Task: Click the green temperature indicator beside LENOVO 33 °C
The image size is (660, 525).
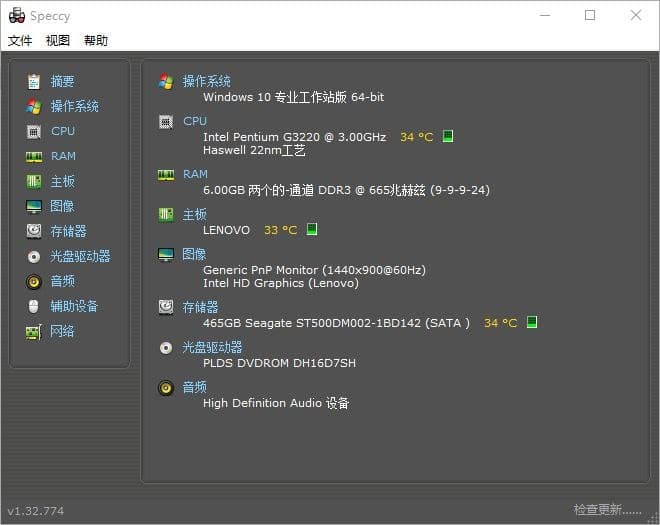Action: [x=312, y=229]
